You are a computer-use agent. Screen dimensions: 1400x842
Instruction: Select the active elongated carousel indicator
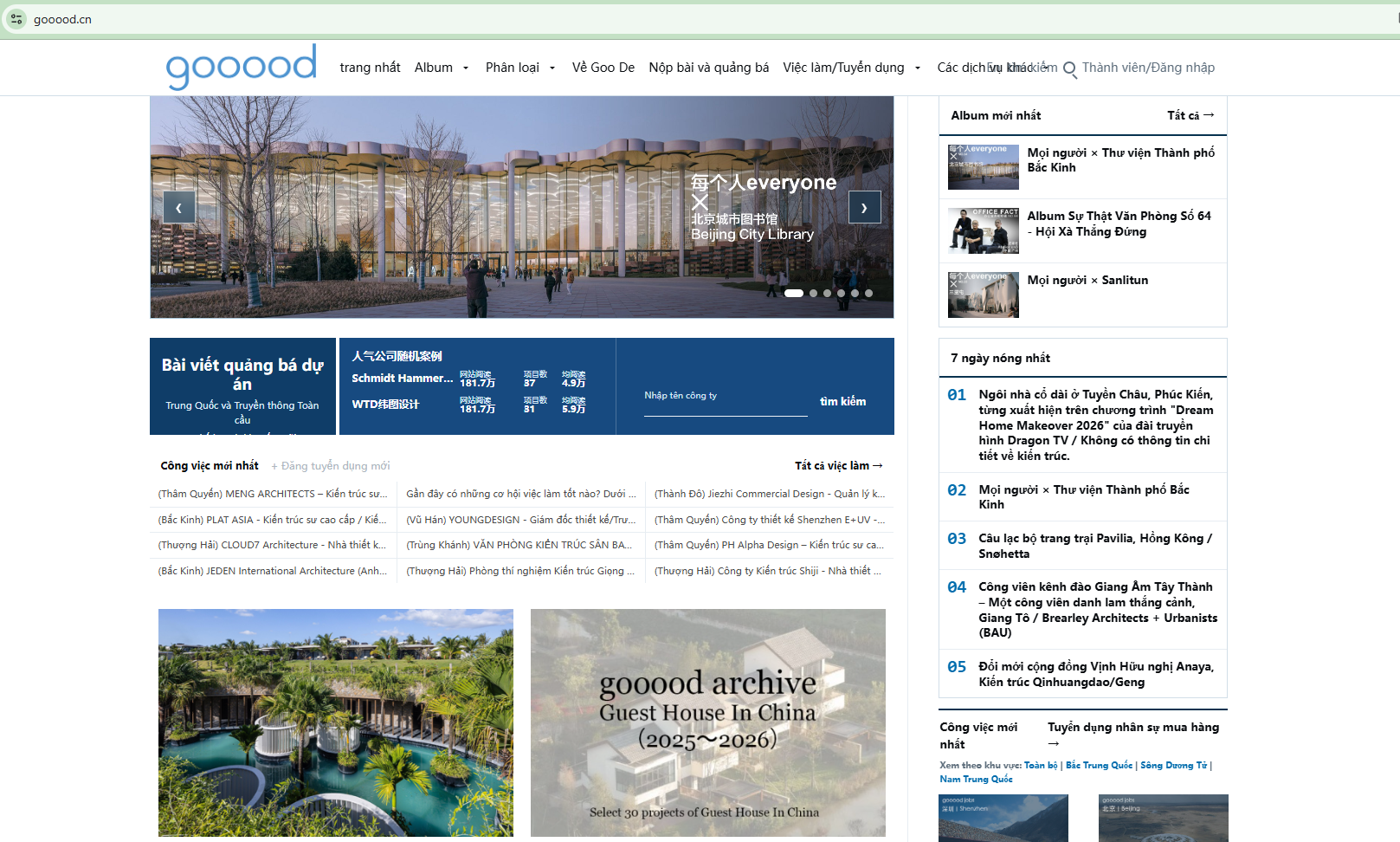(794, 293)
